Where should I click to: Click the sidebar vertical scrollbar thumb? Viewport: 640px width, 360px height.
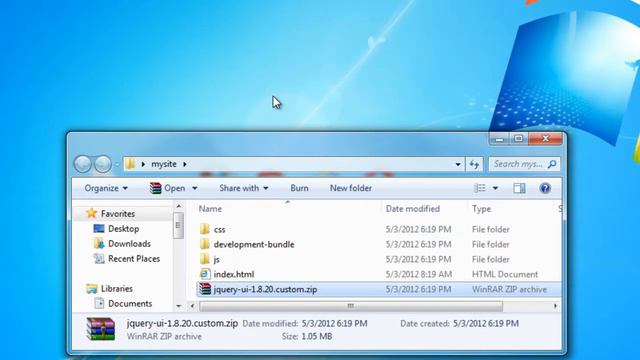178,225
